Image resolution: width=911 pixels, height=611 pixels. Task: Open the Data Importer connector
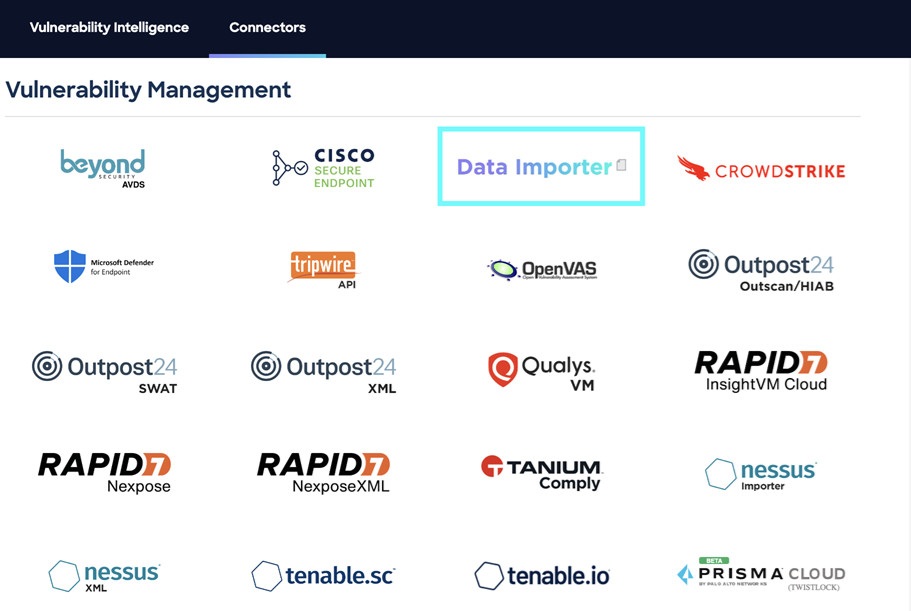tap(541, 167)
